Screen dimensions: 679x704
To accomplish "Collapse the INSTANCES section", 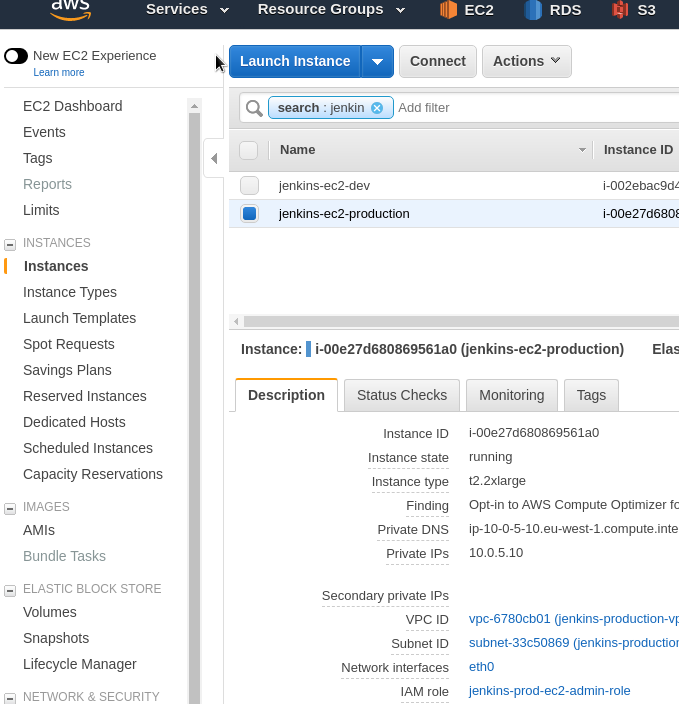I will coord(10,244).
